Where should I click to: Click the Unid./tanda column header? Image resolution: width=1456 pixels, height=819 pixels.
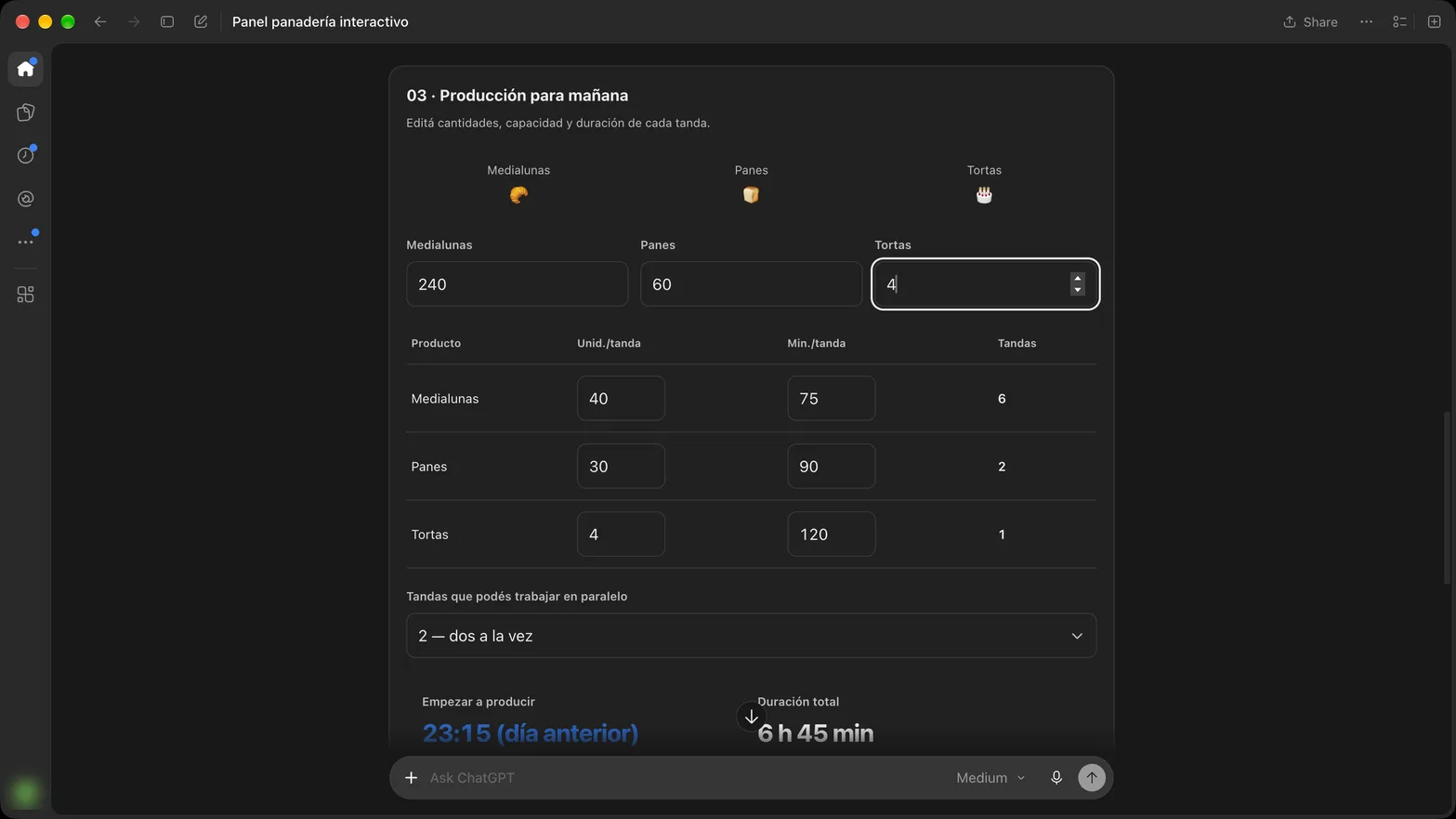609,343
